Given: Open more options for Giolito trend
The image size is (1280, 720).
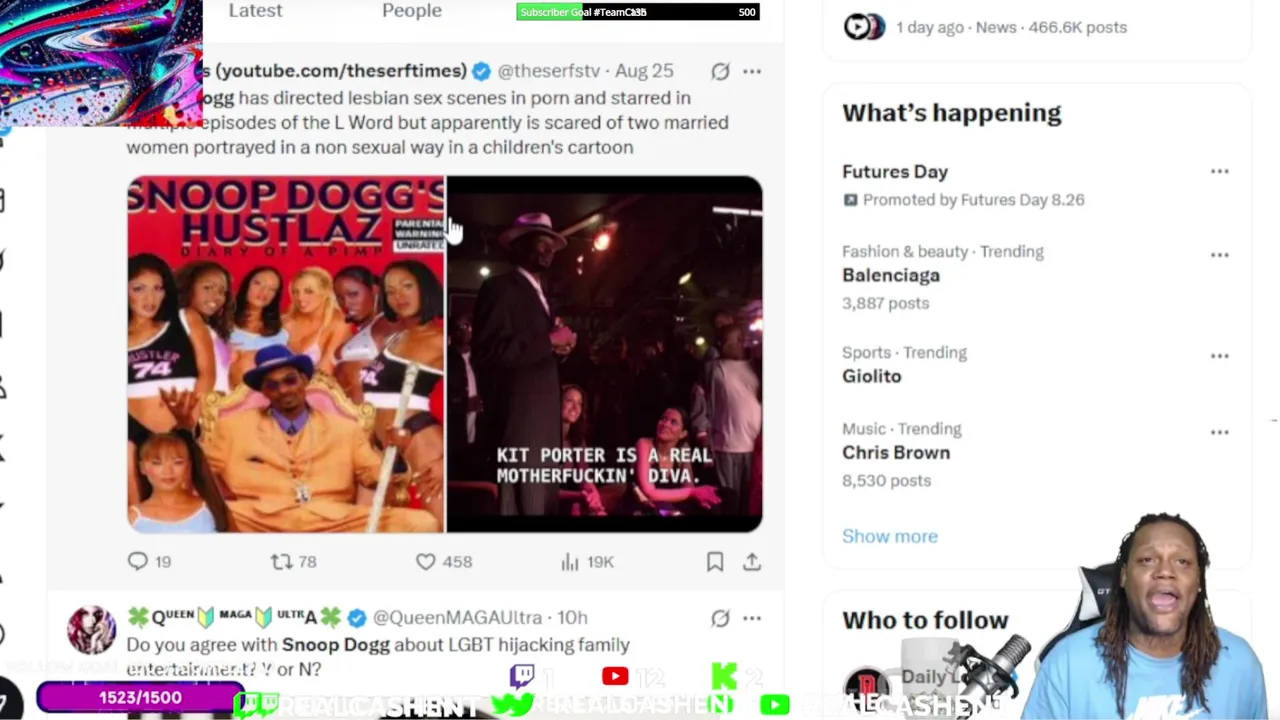Looking at the screenshot, I should tap(1219, 356).
